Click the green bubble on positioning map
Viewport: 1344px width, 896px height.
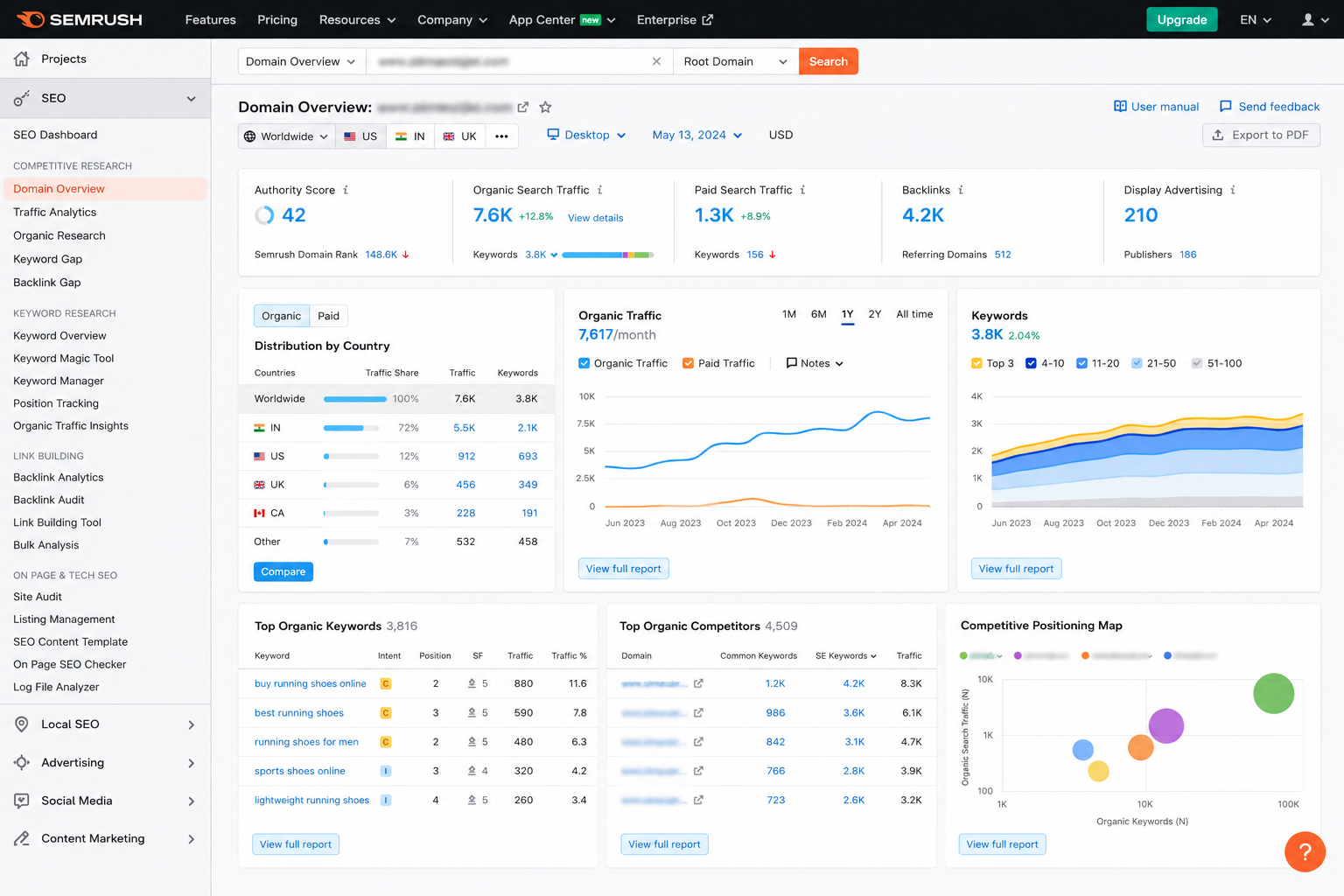pyautogui.click(x=1273, y=693)
